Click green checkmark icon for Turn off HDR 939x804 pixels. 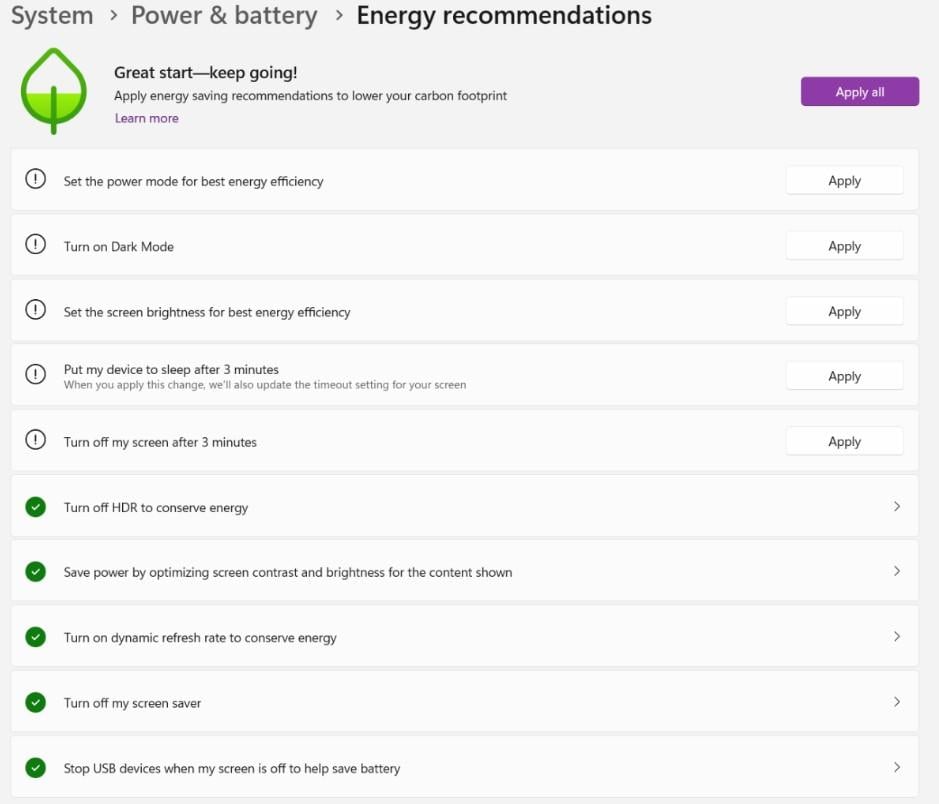(x=35, y=507)
